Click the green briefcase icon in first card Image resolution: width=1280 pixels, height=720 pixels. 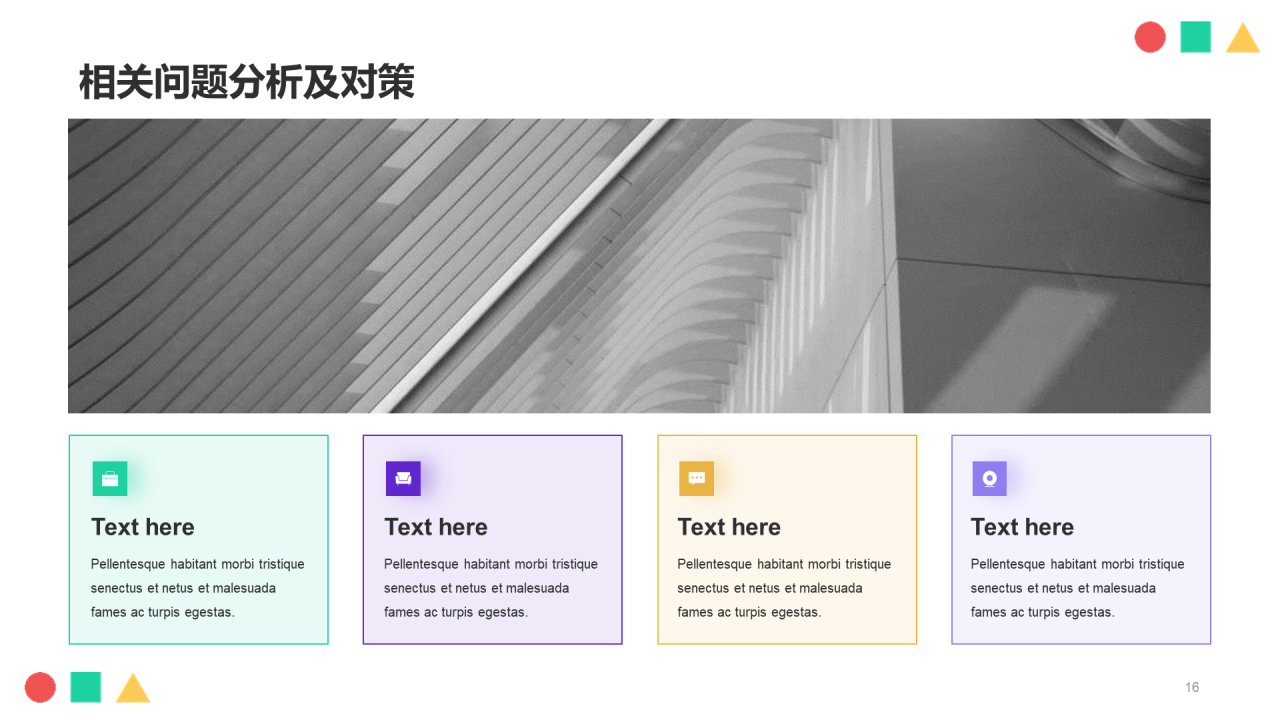(110, 479)
